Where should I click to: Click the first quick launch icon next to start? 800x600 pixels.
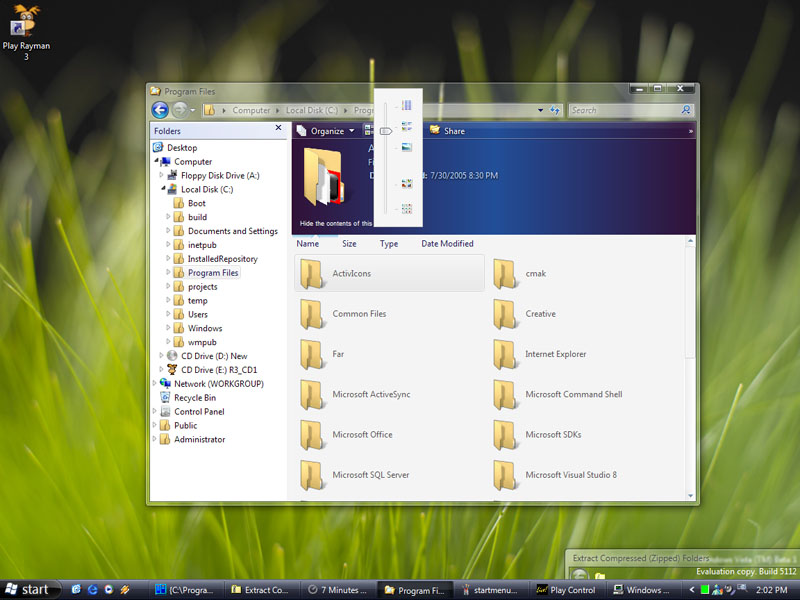[x=76, y=589]
